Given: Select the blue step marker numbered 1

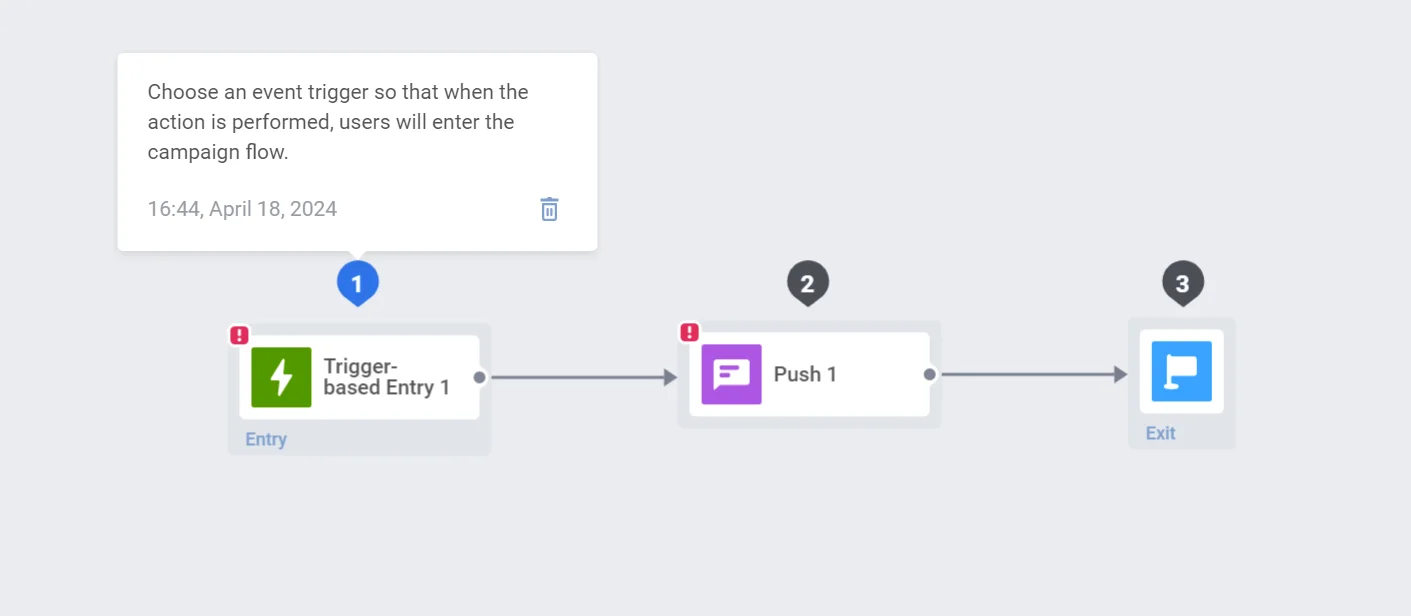Looking at the screenshot, I should [357, 282].
